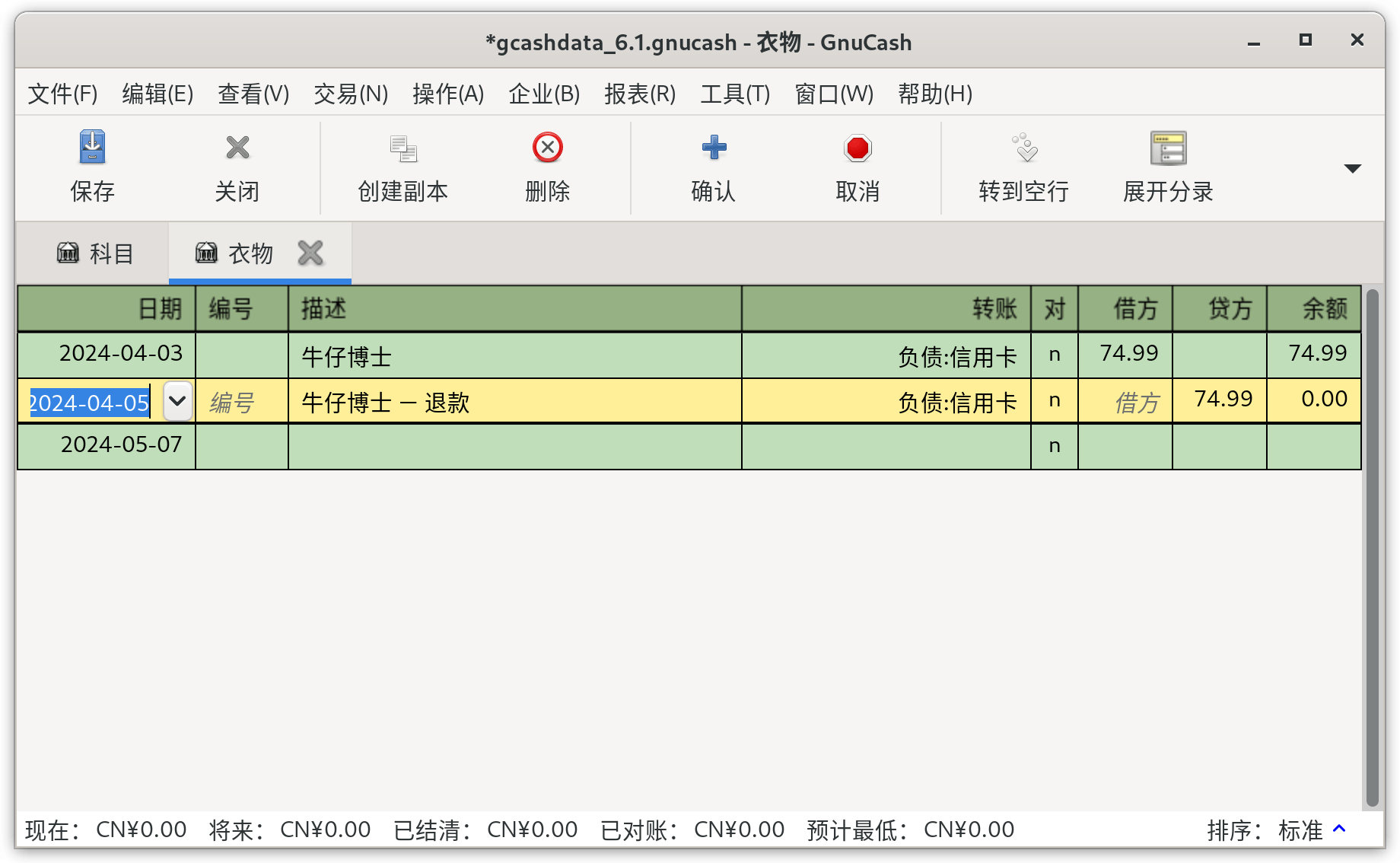The image size is (1400, 863).
Task: Click the 取消 red stop icon
Action: (x=857, y=148)
